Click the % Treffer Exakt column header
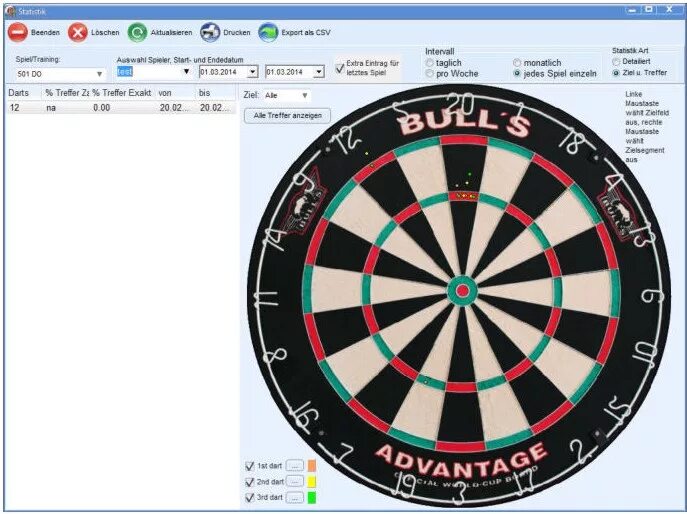687x514 pixels. [122, 93]
